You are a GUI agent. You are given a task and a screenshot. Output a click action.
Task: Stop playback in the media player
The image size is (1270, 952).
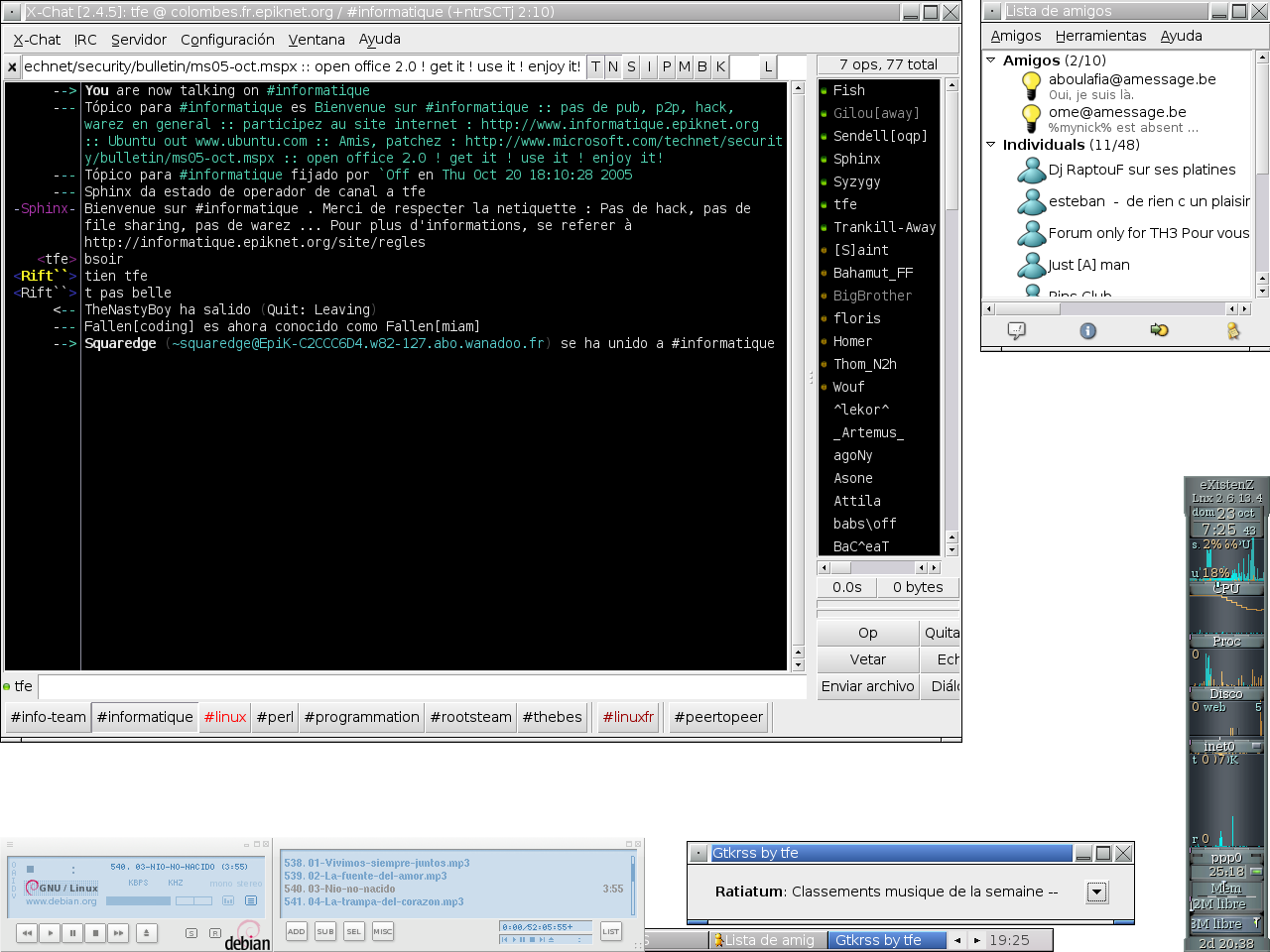(95, 933)
